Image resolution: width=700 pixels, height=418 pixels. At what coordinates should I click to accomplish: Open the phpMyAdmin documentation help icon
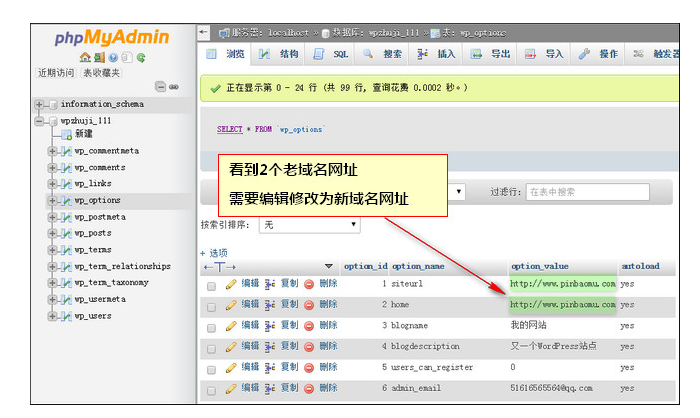pyautogui.click(x=113, y=57)
